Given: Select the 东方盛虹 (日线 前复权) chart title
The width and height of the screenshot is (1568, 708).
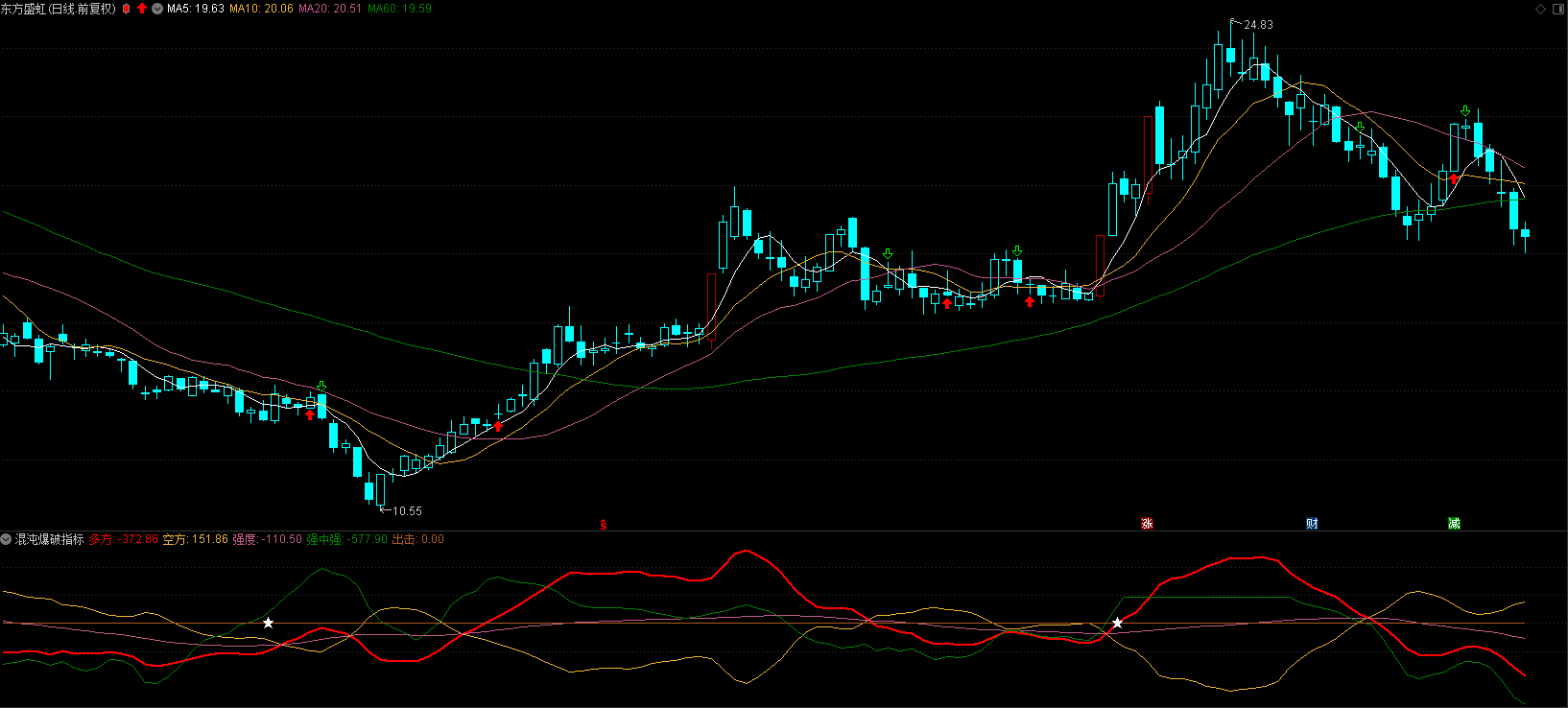Looking at the screenshot, I should point(58,9).
